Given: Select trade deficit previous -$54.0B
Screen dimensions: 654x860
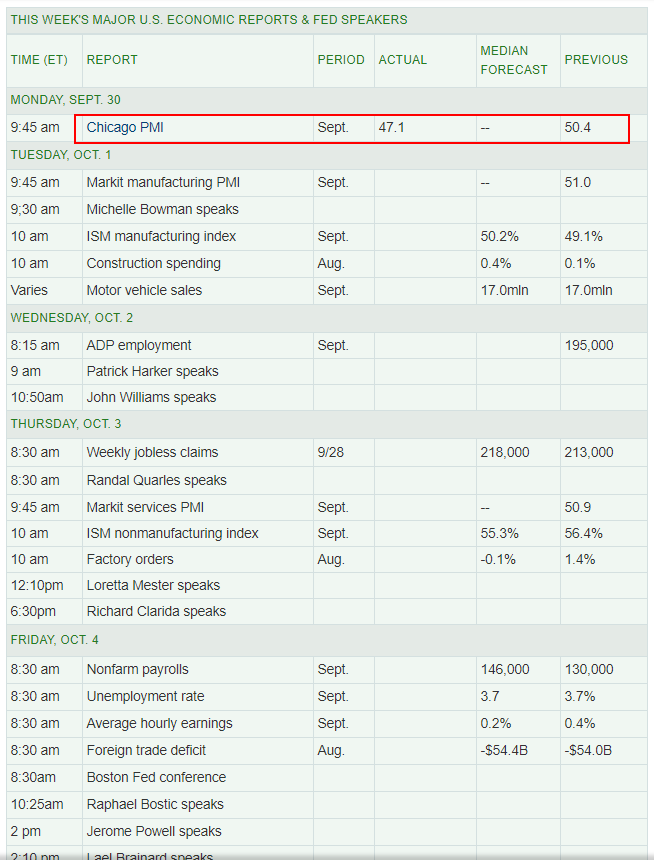Looking at the screenshot, I should pos(588,751).
